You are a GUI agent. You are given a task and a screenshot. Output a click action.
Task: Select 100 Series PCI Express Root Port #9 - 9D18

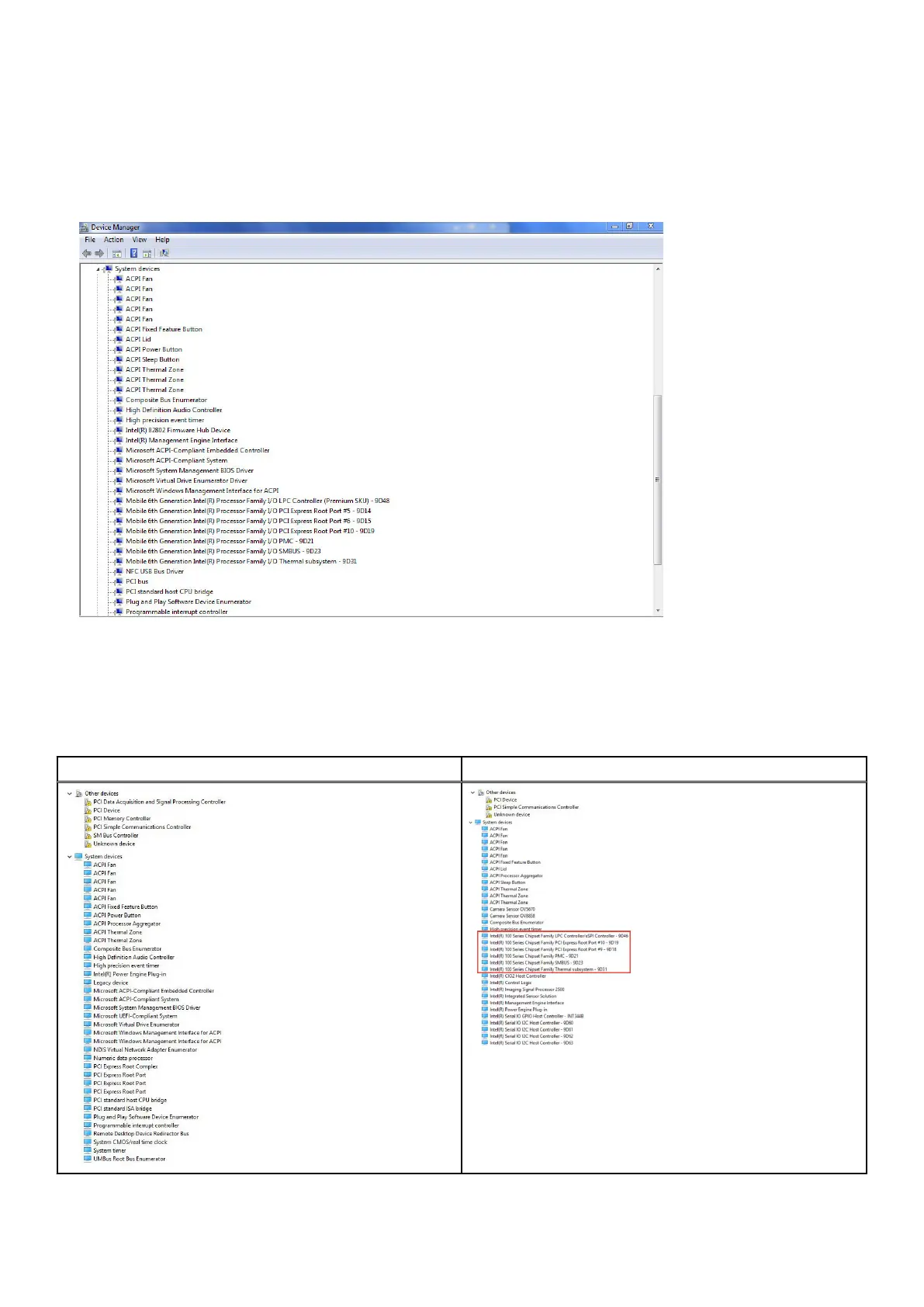click(x=553, y=949)
